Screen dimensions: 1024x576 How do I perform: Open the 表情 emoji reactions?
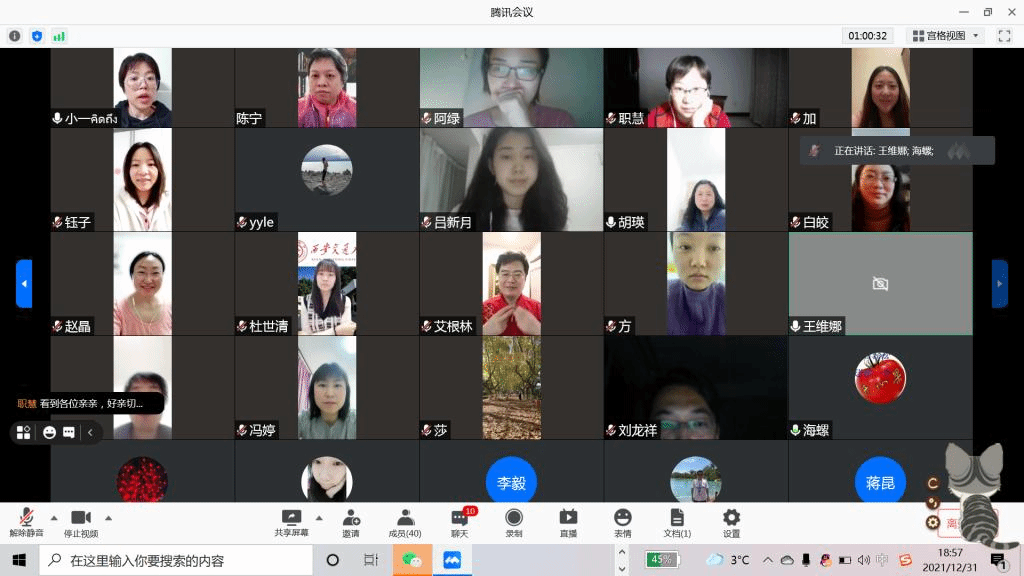coord(622,523)
